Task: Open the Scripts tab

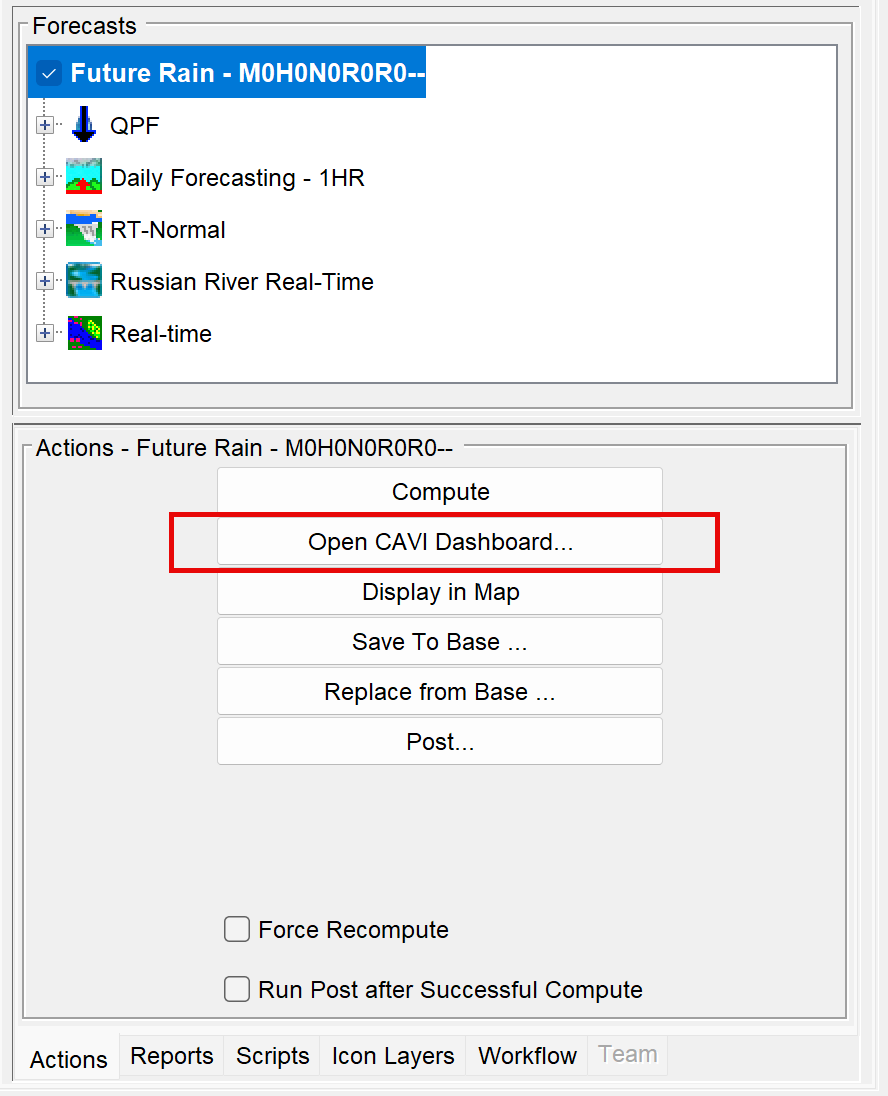Action: coord(272,1055)
